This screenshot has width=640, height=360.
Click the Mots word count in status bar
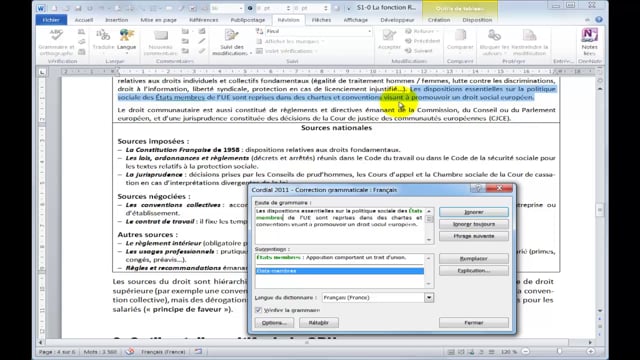click(100, 351)
